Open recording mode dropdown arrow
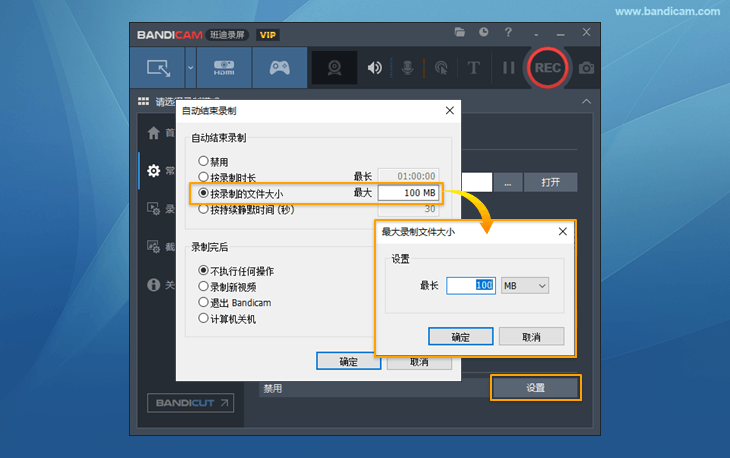The image size is (730, 458). pos(190,67)
